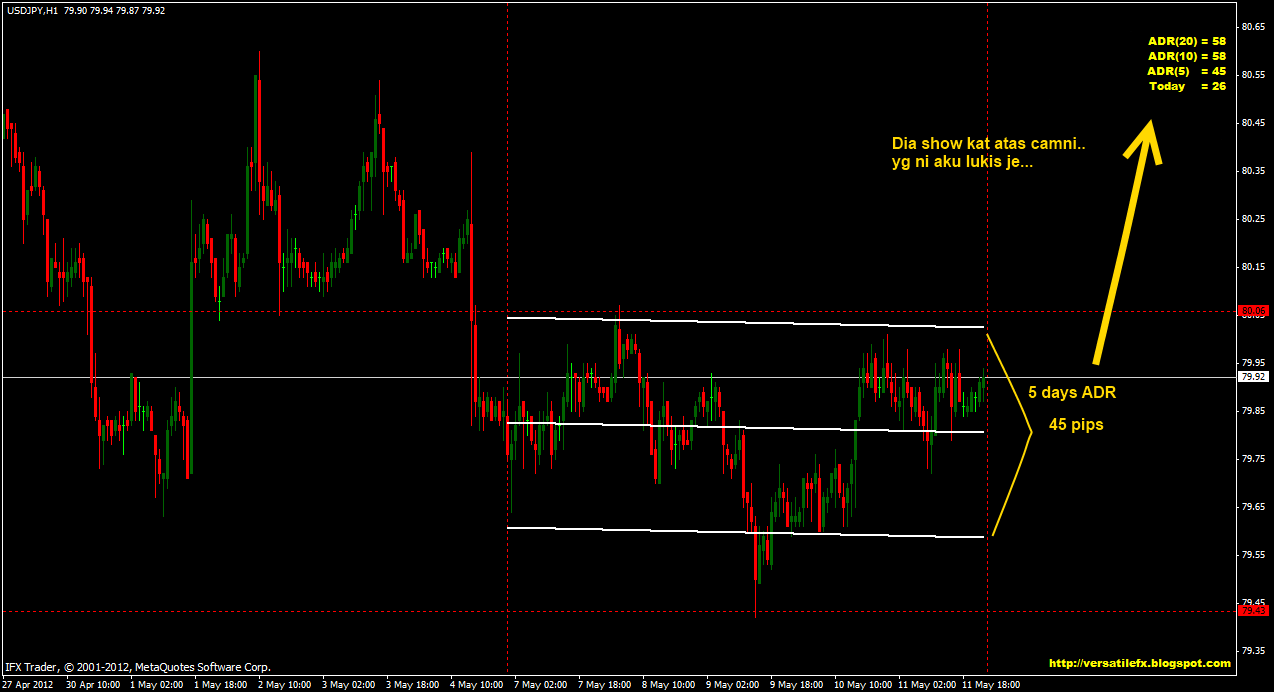Viewport: 1274px width, 692px height.
Task: Click 80.15 on the price axis
Action: [1254, 267]
